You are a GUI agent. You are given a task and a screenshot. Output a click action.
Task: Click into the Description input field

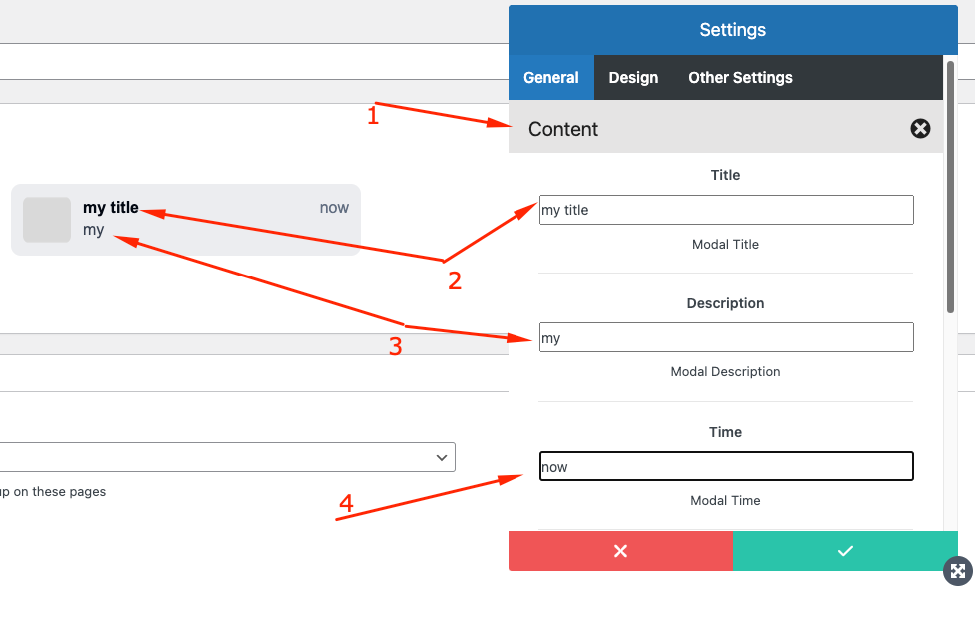(x=726, y=338)
